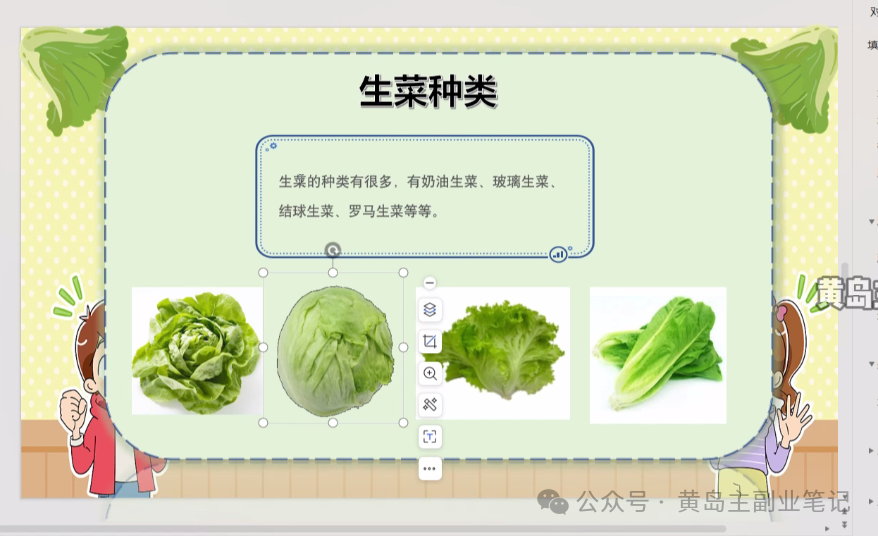Click the slide title 生菜种类
878x536 pixels.
click(x=428, y=92)
